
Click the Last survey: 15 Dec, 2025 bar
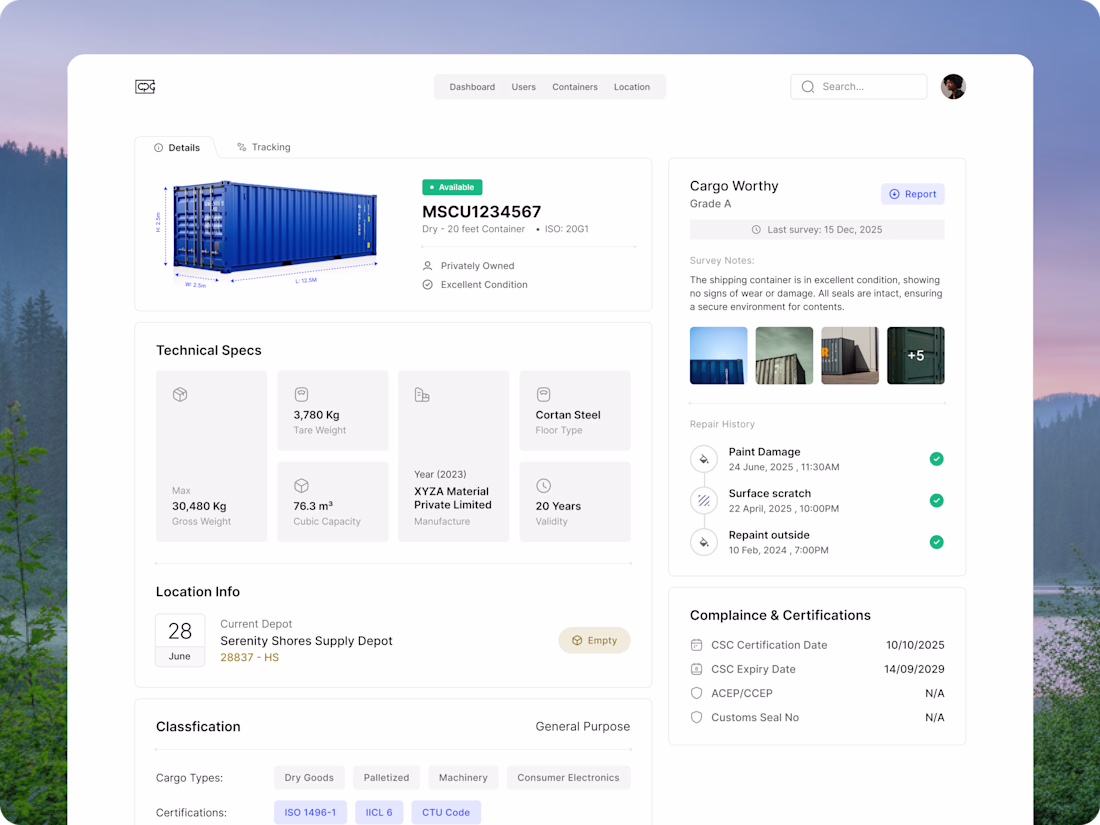click(x=817, y=229)
